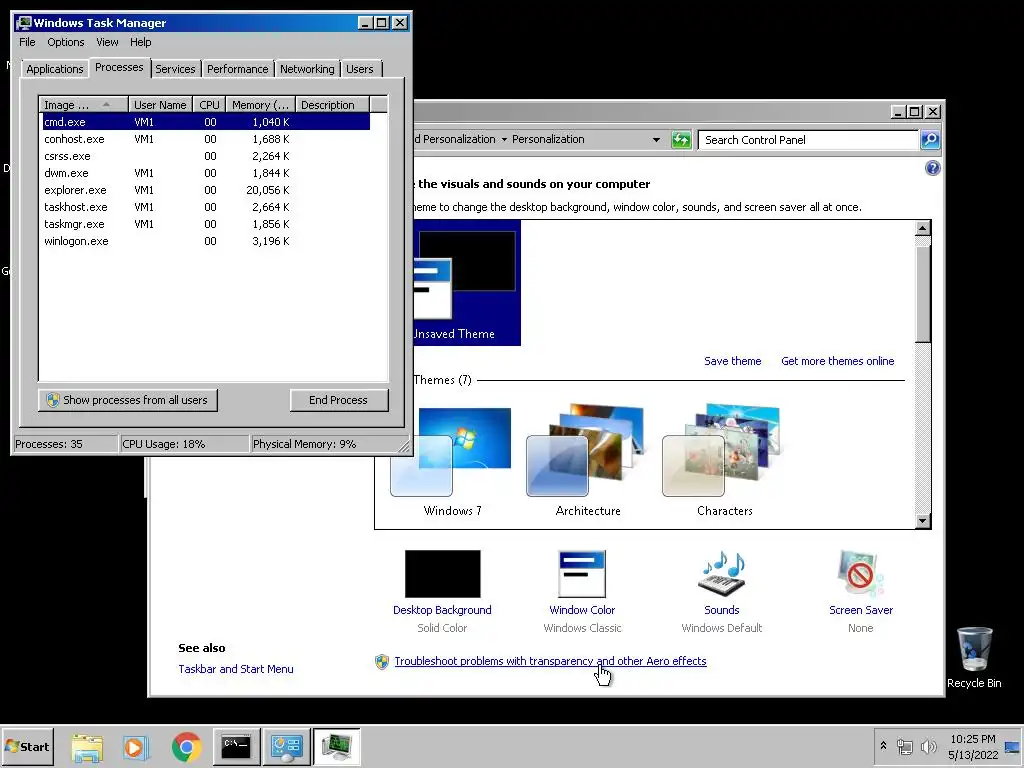Click in the Search Control Panel field

point(808,140)
